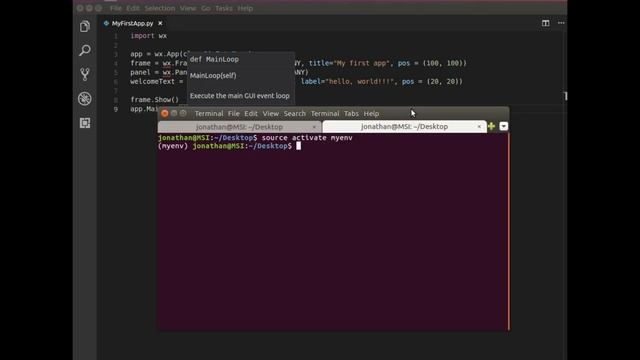This screenshot has width=640, height=360.
Task: Open the Explorer view in VS Code
Action: 85,27
